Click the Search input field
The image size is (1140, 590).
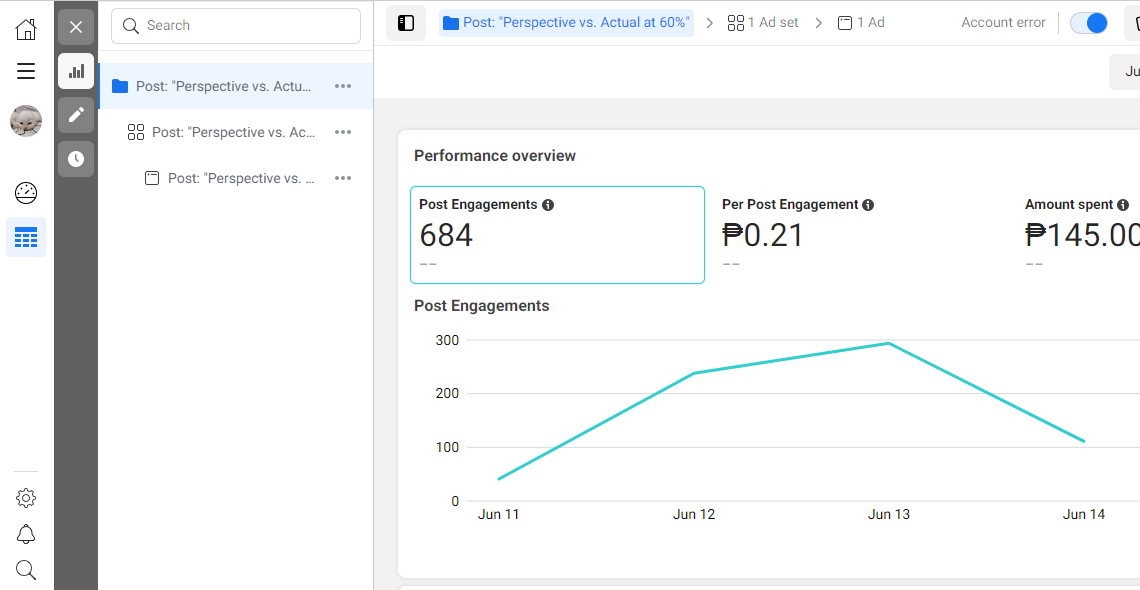click(x=236, y=26)
